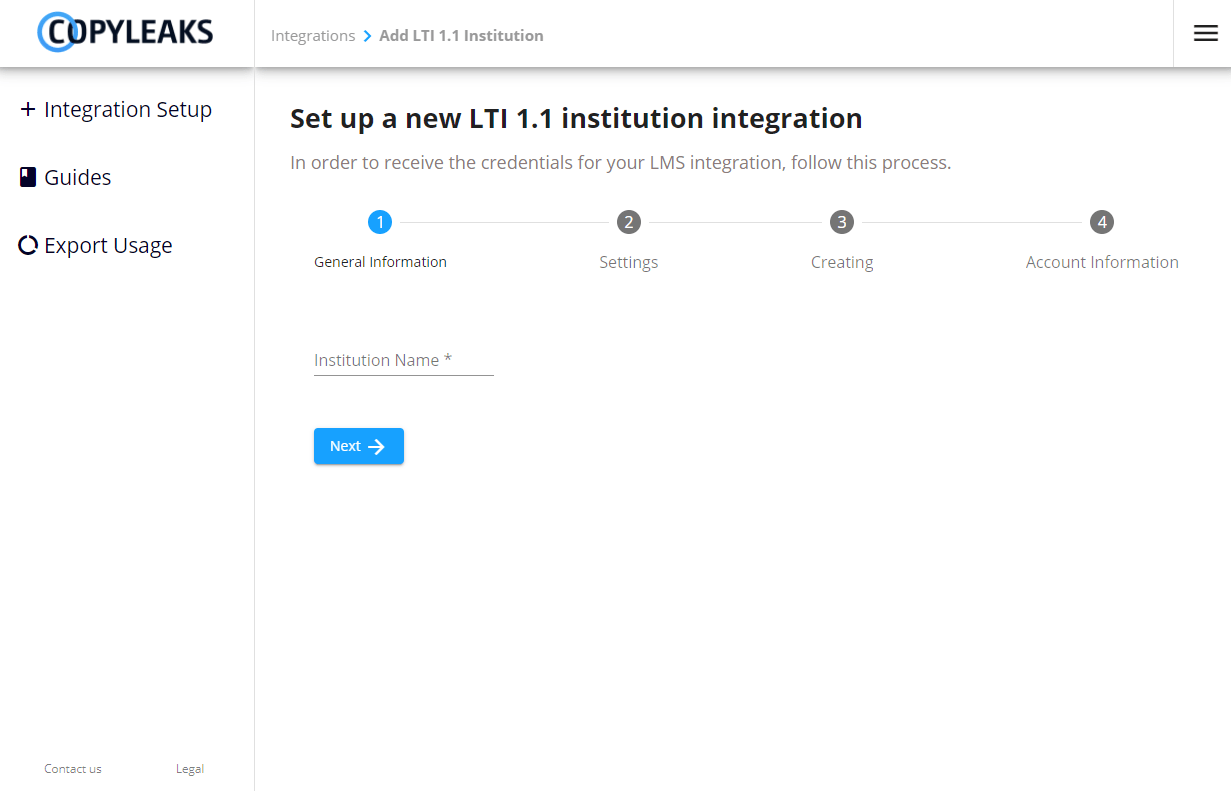This screenshot has width=1231, height=791.
Task: Click the book icon next to Guides
Action: [26, 176]
